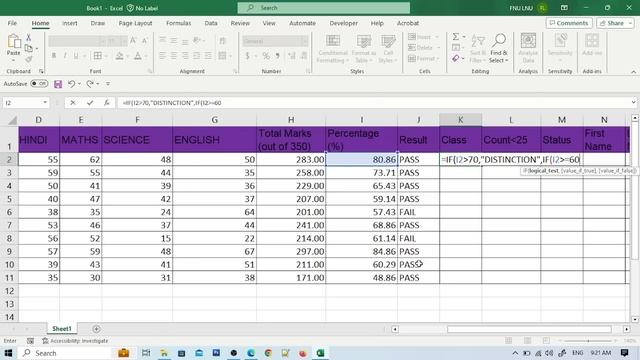Open Cell Styles gallery
Screen dimensions: 640x360
388,49
